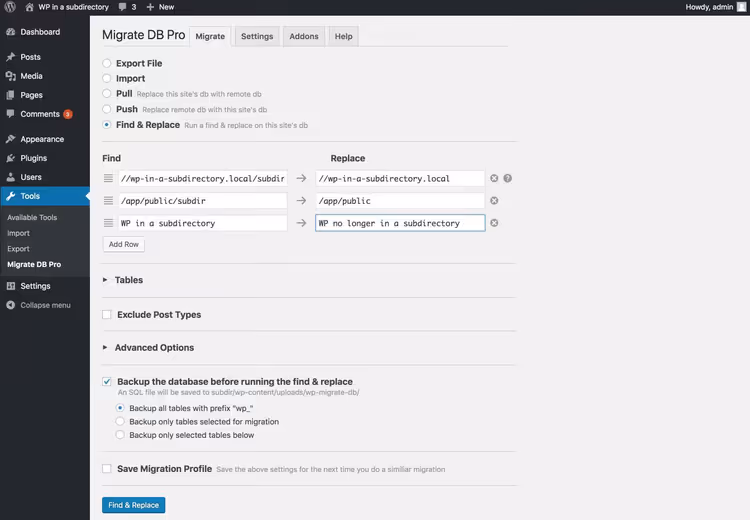This screenshot has width=750, height=520.
Task: Open the Import submenu item under Tools
Action: (18, 233)
